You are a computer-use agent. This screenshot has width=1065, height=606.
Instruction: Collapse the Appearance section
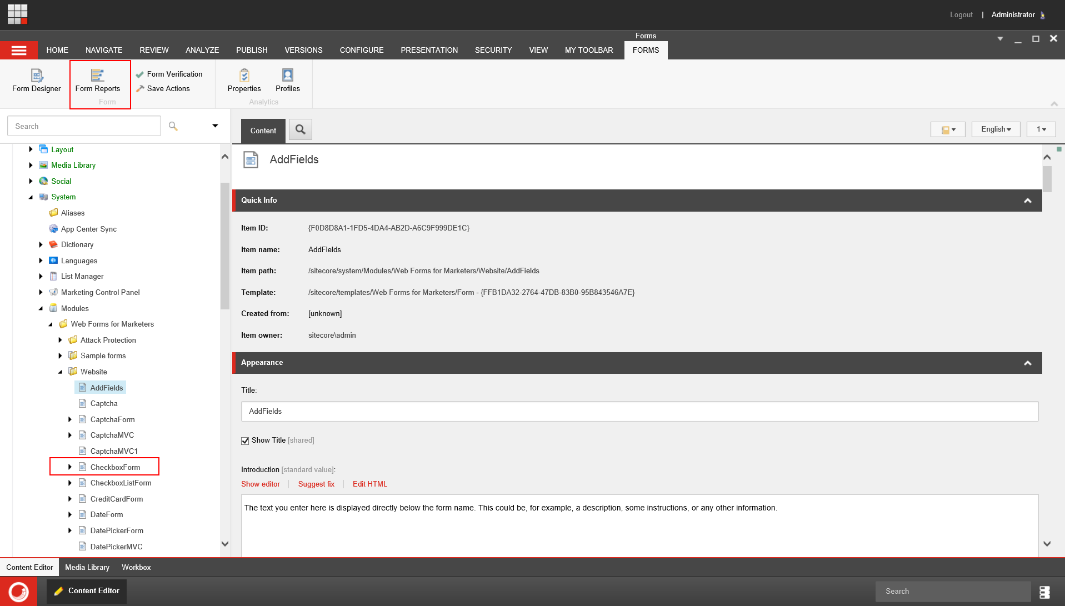tap(1027, 363)
